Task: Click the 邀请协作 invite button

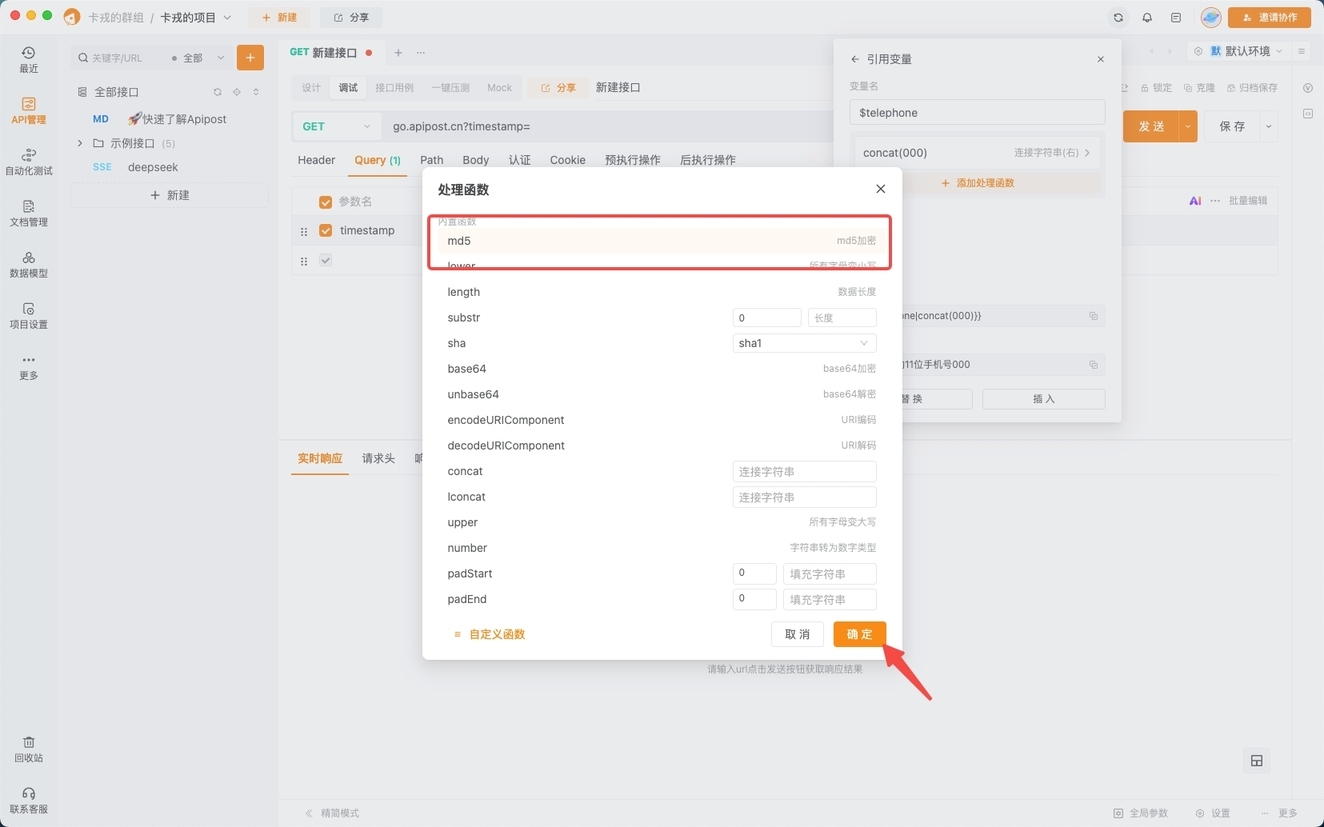Action: coord(1269,17)
